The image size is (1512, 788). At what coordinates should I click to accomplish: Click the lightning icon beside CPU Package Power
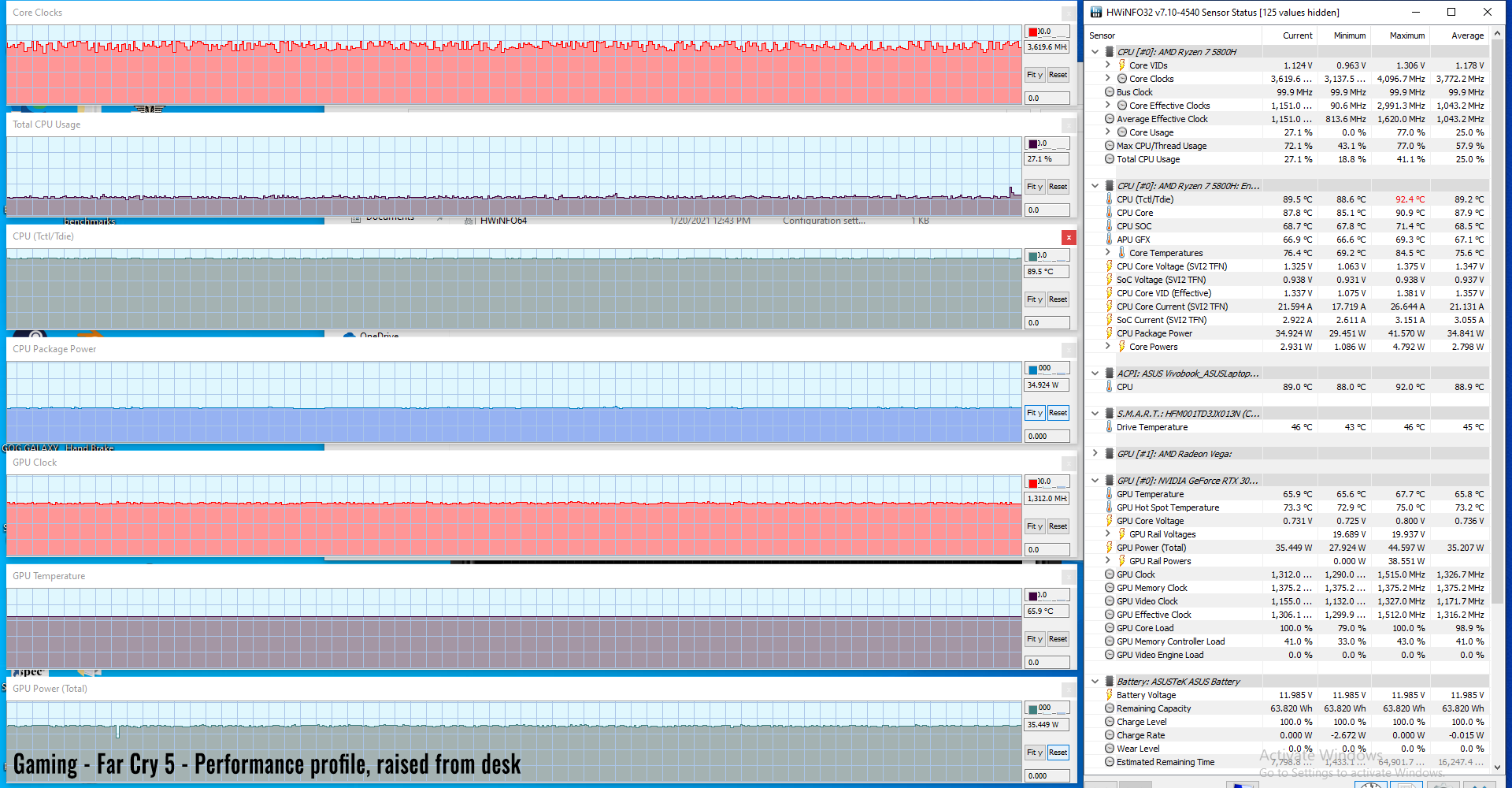click(x=1110, y=333)
